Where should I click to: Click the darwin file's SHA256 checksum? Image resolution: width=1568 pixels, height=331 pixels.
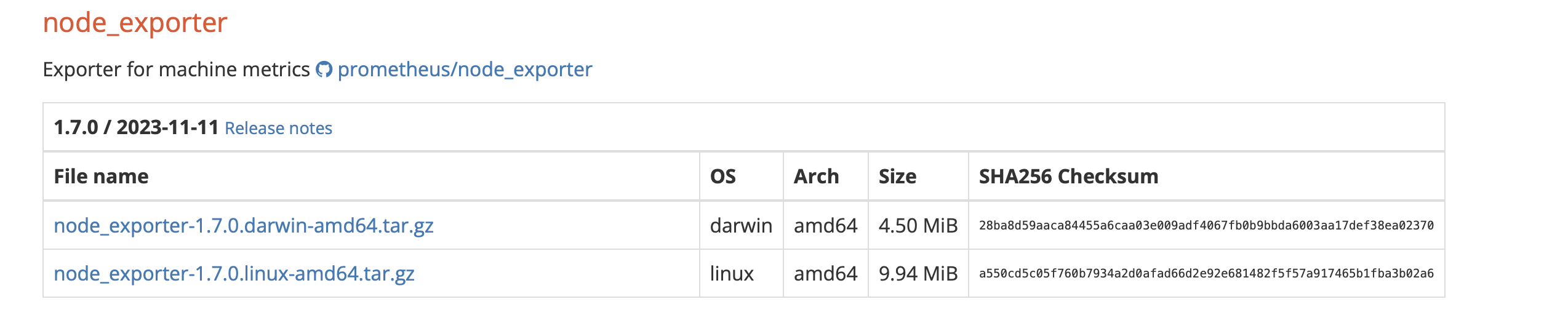1206,226
